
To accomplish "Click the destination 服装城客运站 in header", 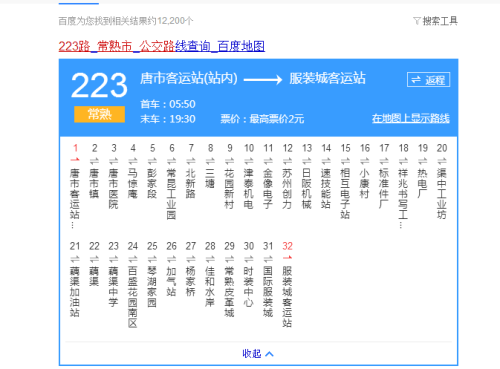I will 327,79.
